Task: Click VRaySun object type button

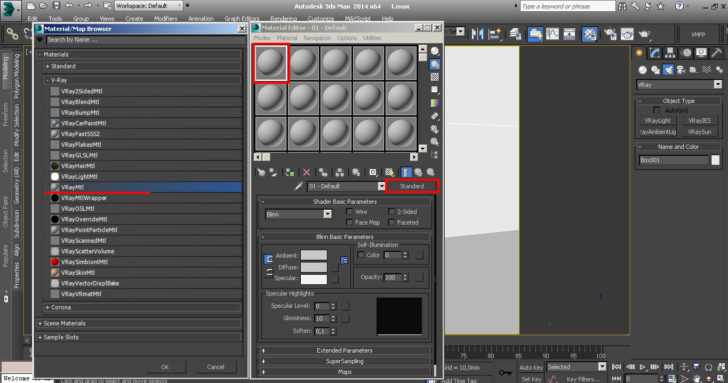Action: click(700, 132)
